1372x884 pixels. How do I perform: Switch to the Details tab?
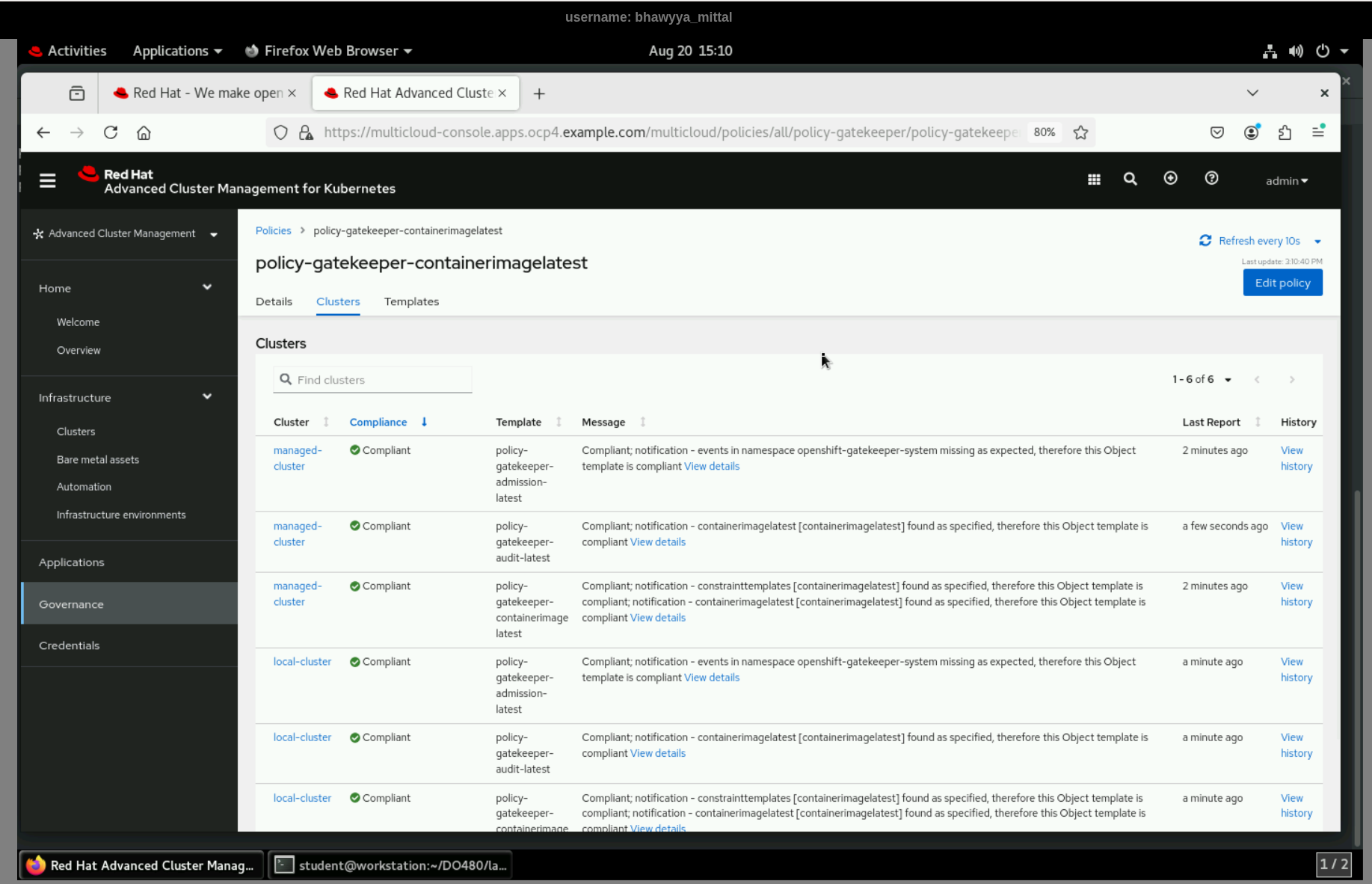click(x=274, y=301)
